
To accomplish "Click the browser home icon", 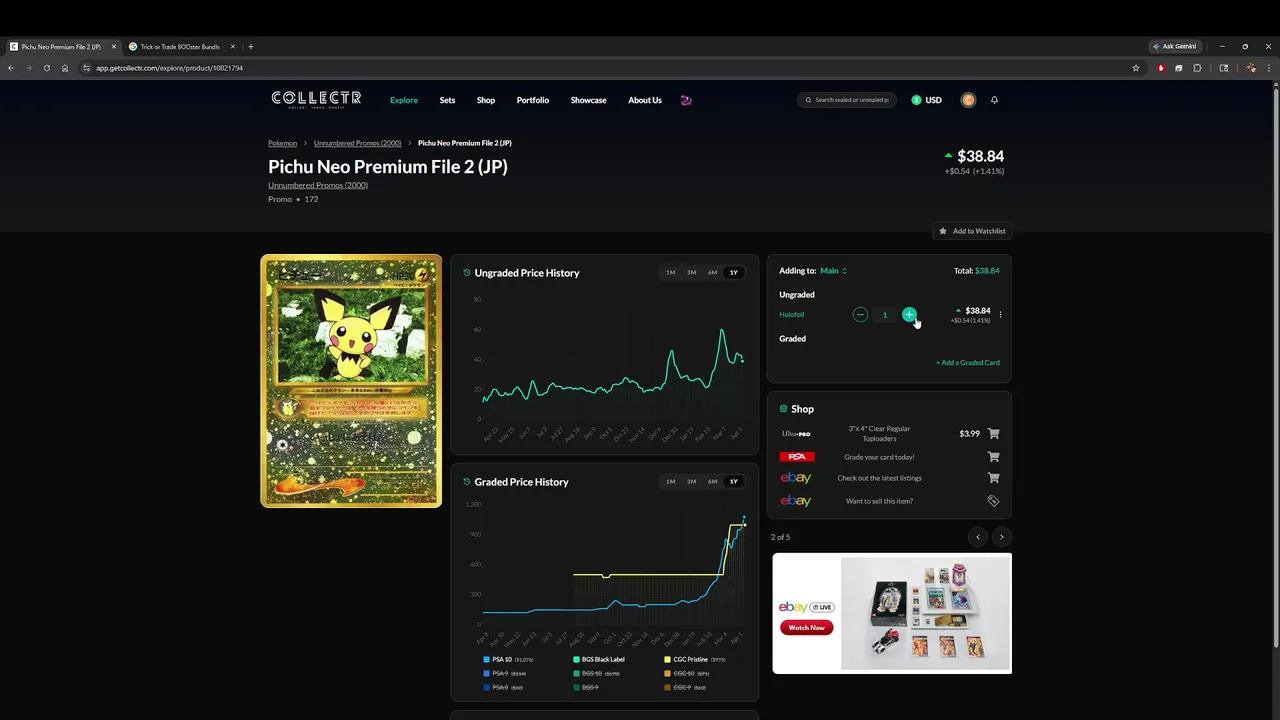I will tap(65, 68).
